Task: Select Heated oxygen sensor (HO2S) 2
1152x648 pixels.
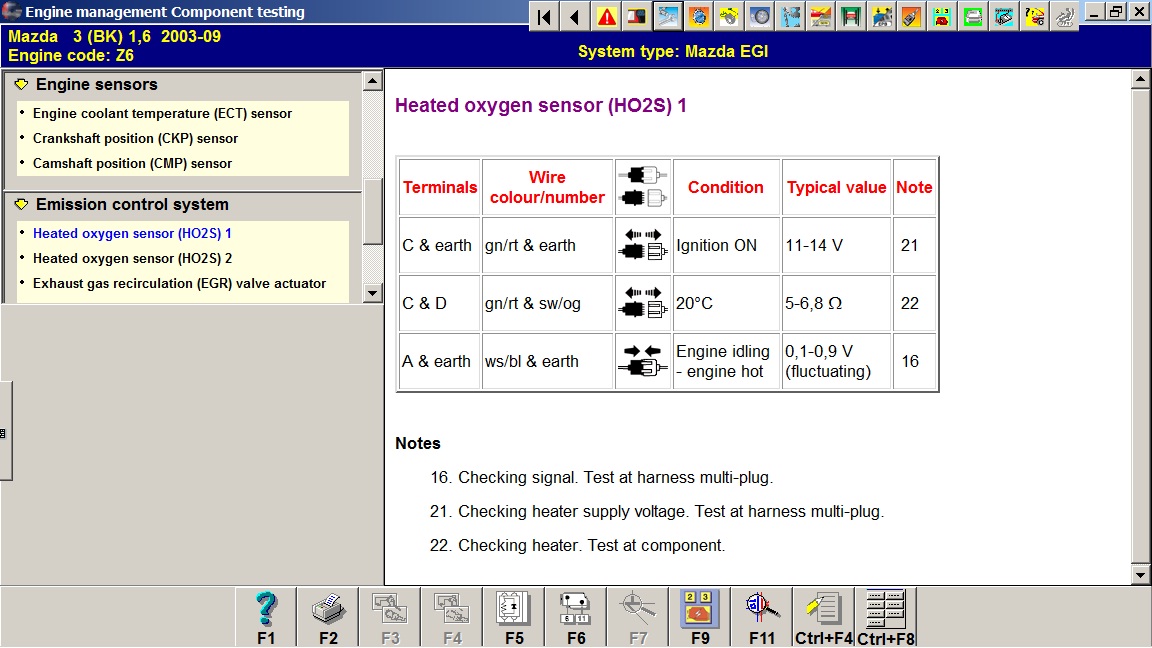Action: pos(132,259)
